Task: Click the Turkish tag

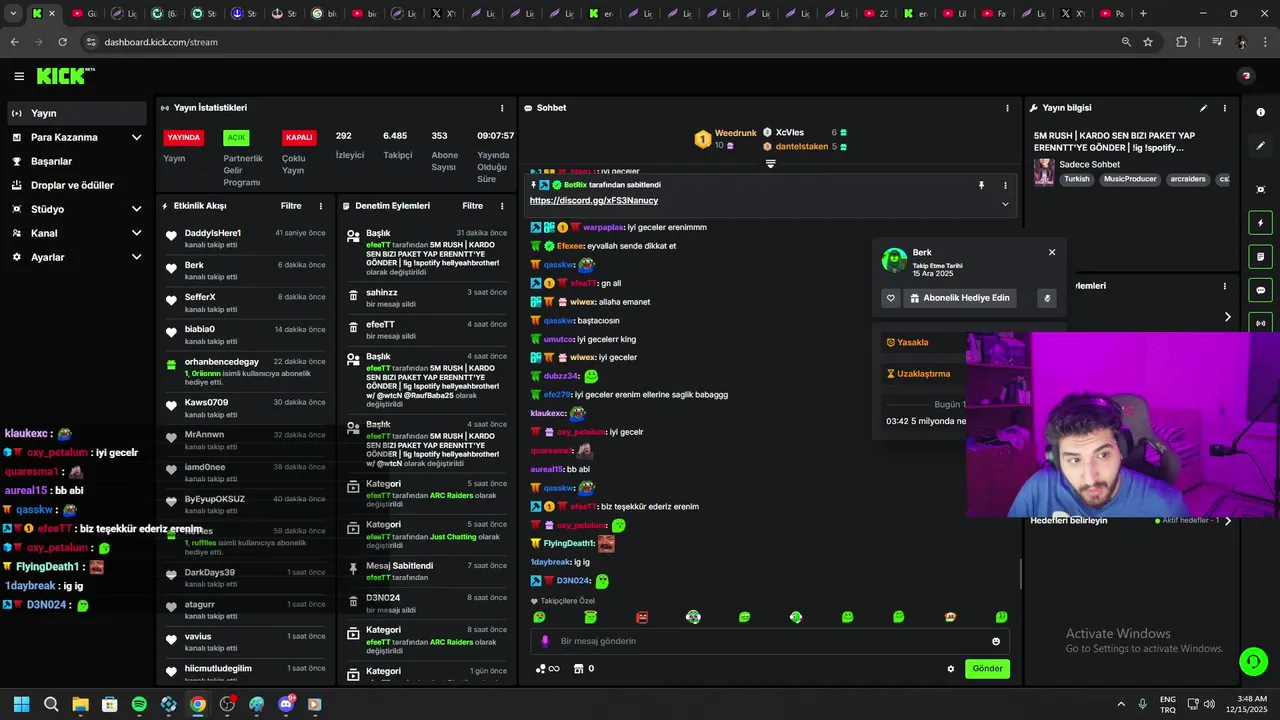Action: click(x=1077, y=180)
